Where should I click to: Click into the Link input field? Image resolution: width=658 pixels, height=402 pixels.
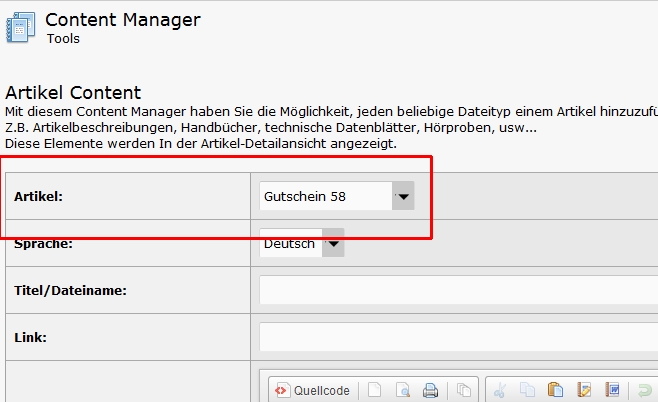pos(458,337)
